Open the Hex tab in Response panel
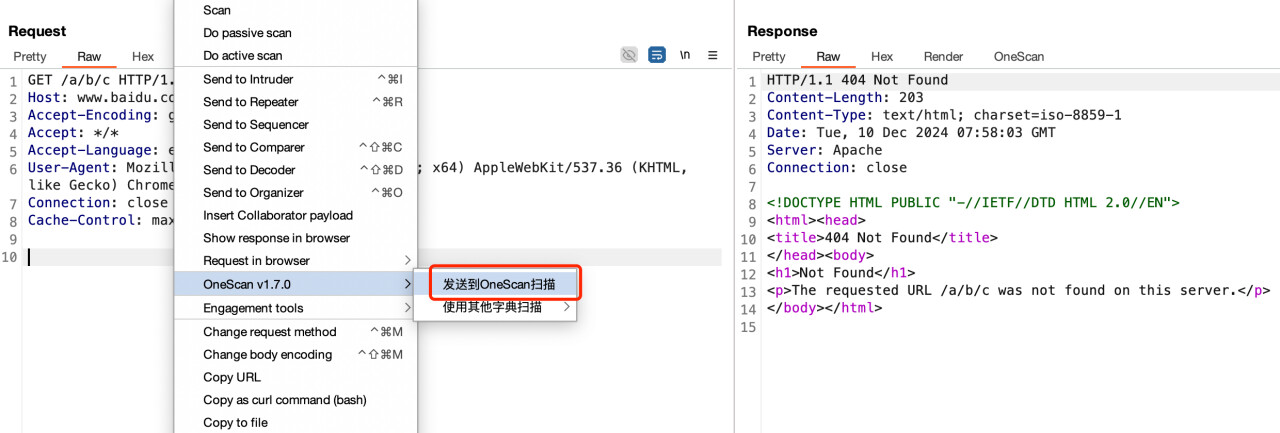 tap(881, 57)
